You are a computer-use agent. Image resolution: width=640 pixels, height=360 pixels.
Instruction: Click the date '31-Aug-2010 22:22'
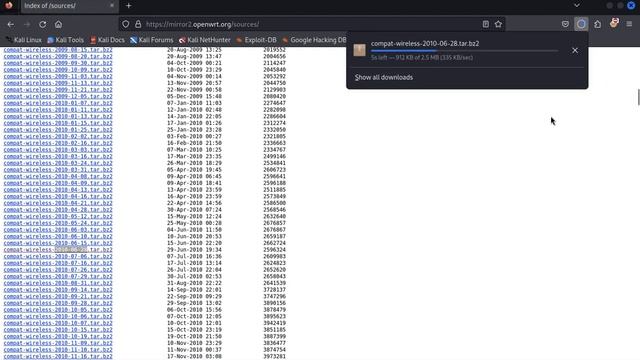tap(194, 283)
